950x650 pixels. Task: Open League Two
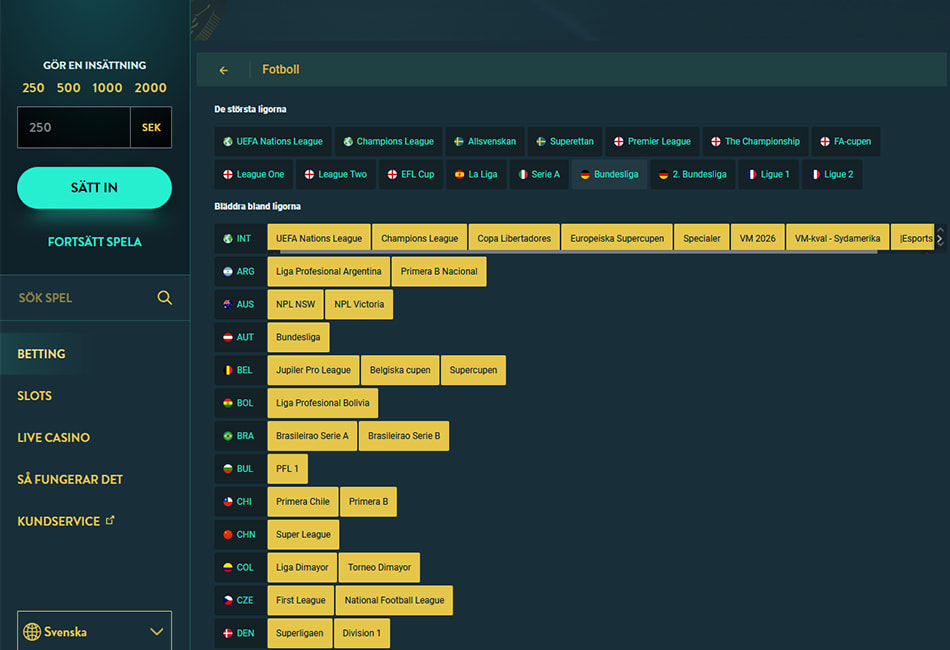(336, 174)
